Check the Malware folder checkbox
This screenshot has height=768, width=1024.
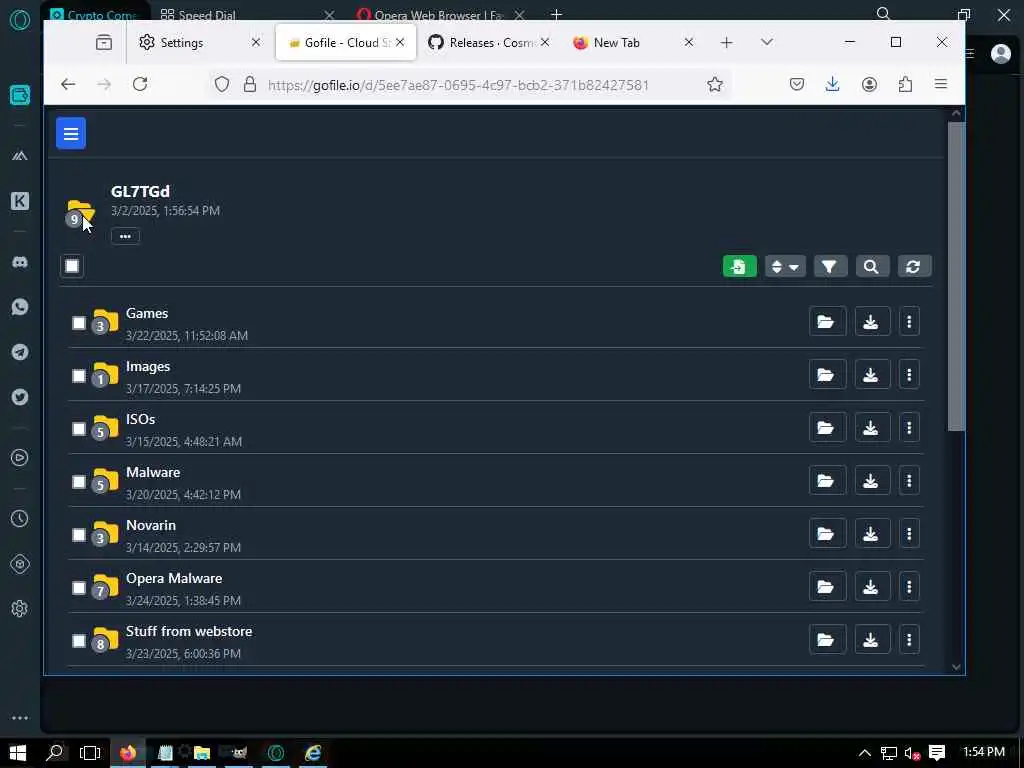[x=79, y=481]
